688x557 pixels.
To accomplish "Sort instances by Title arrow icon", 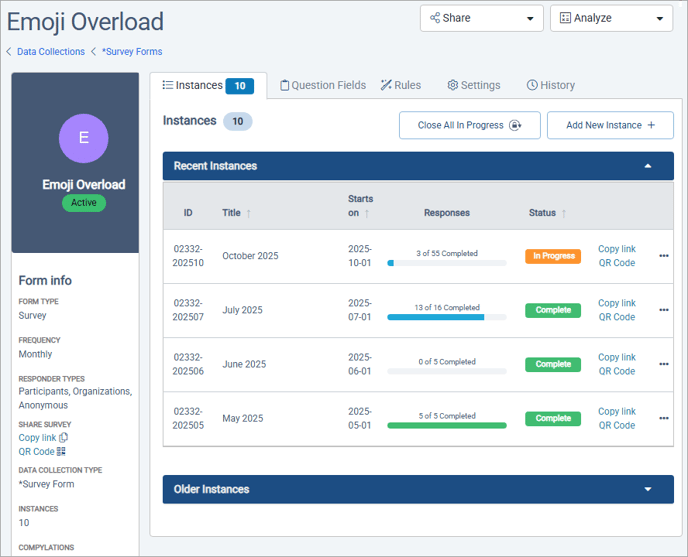I will point(249,213).
